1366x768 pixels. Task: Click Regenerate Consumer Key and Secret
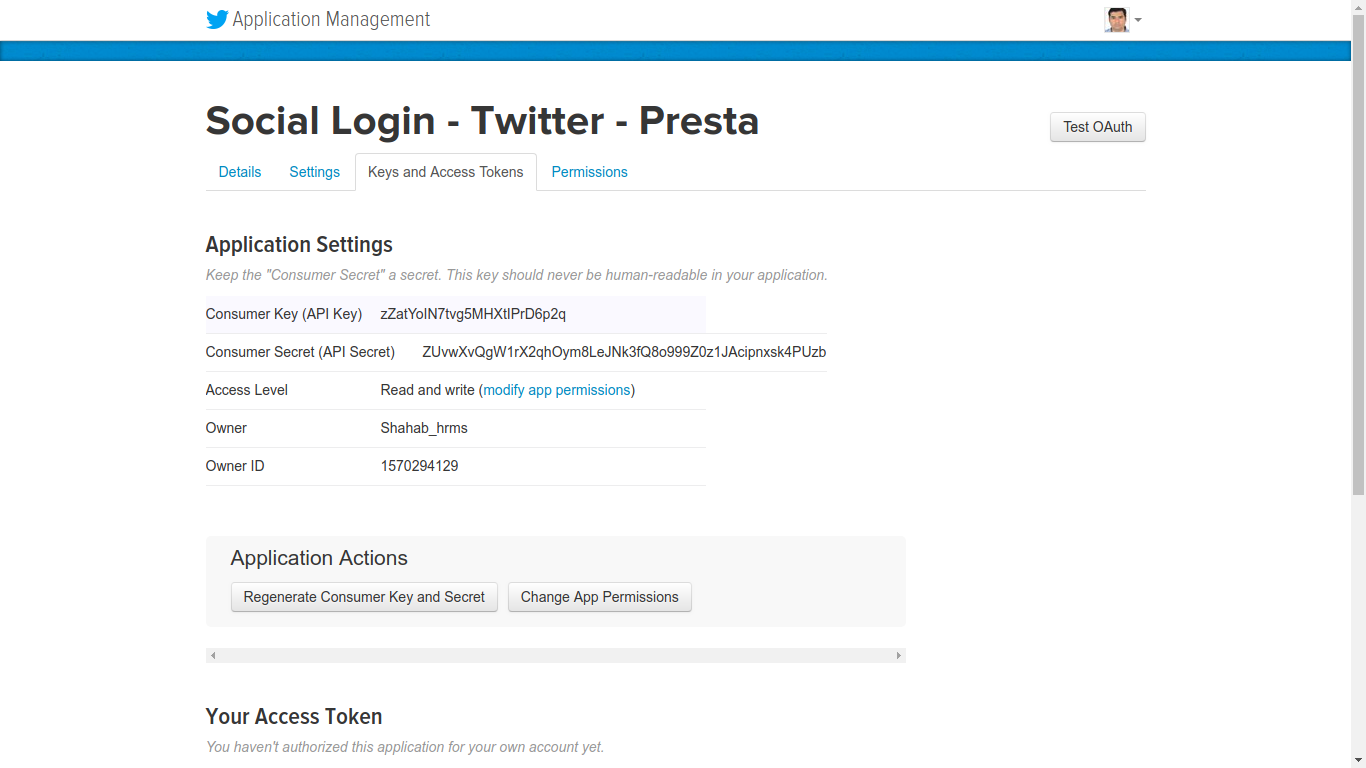pyautogui.click(x=364, y=597)
